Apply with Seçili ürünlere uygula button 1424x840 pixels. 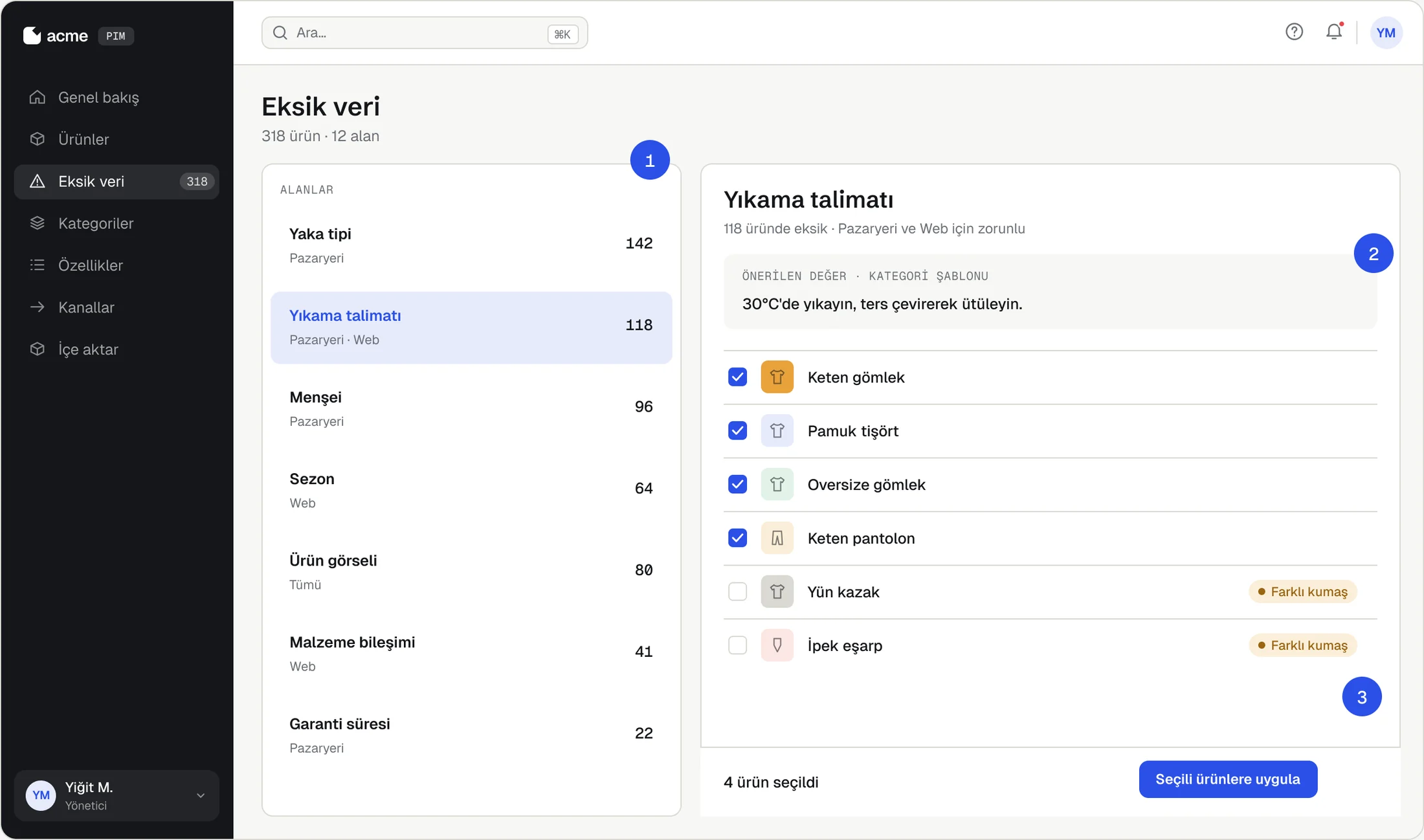(x=1228, y=779)
